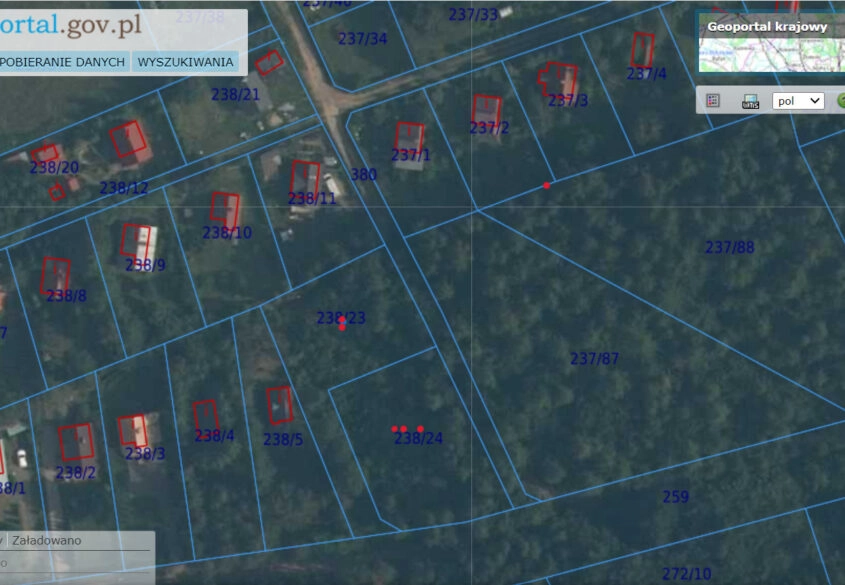Click the red markers at parcel 238/23
The image size is (845, 585).
pos(342,324)
